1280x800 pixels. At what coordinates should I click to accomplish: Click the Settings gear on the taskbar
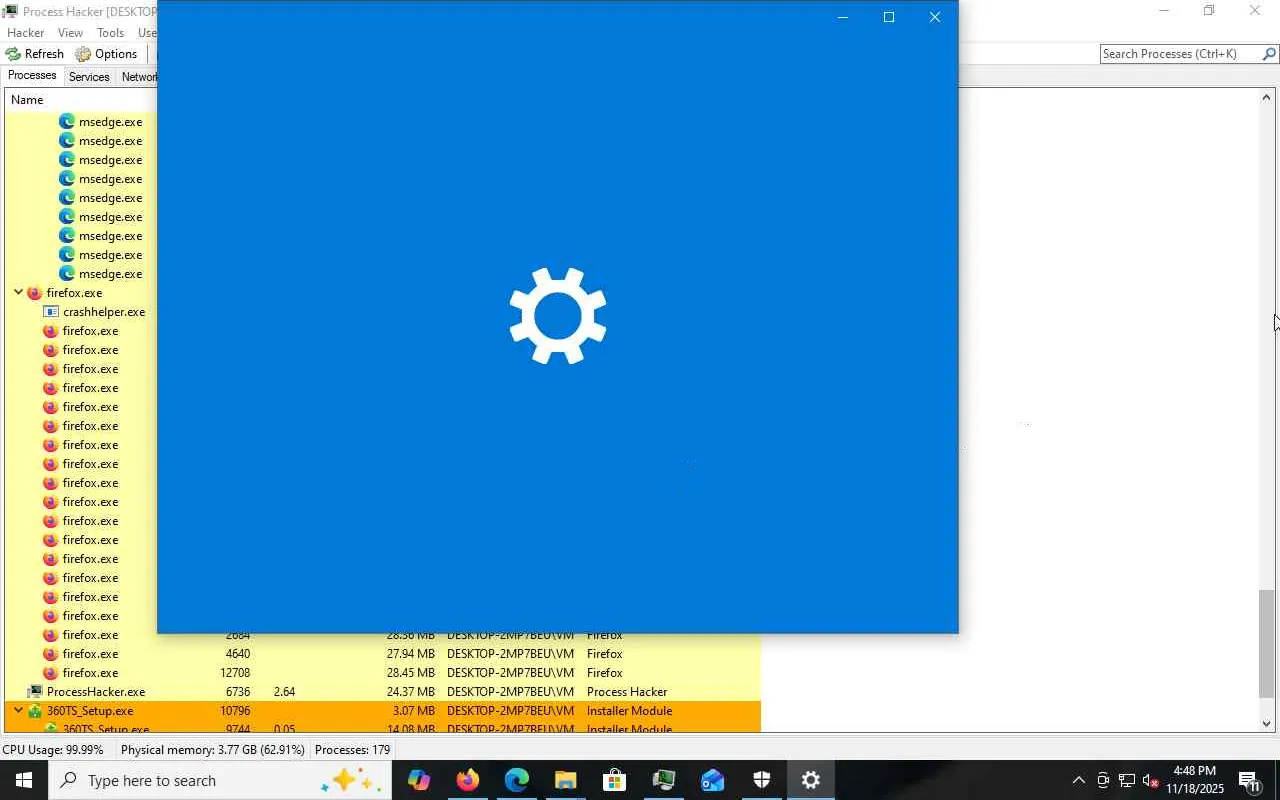(x=811, y=780)
